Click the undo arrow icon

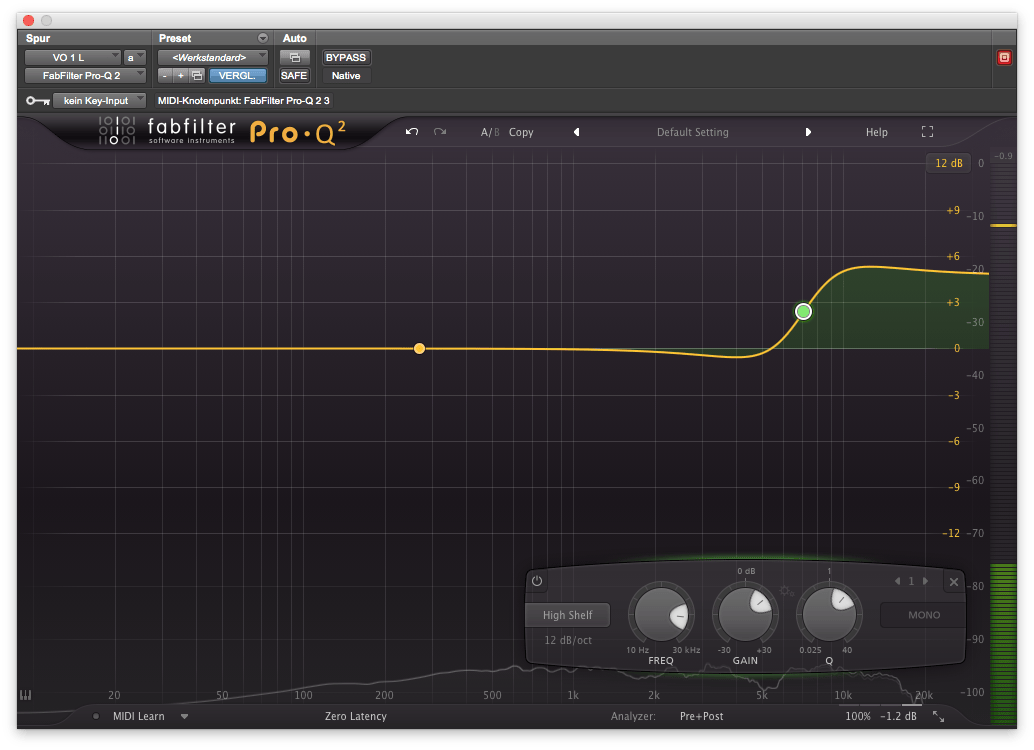tap(411, 132)
